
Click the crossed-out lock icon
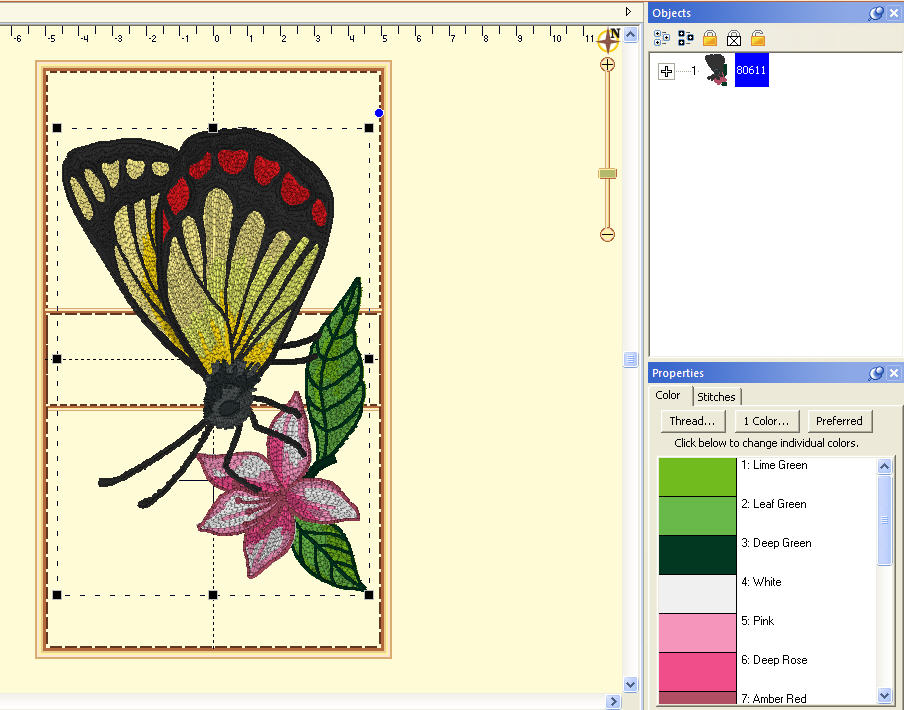coord(734,38)
